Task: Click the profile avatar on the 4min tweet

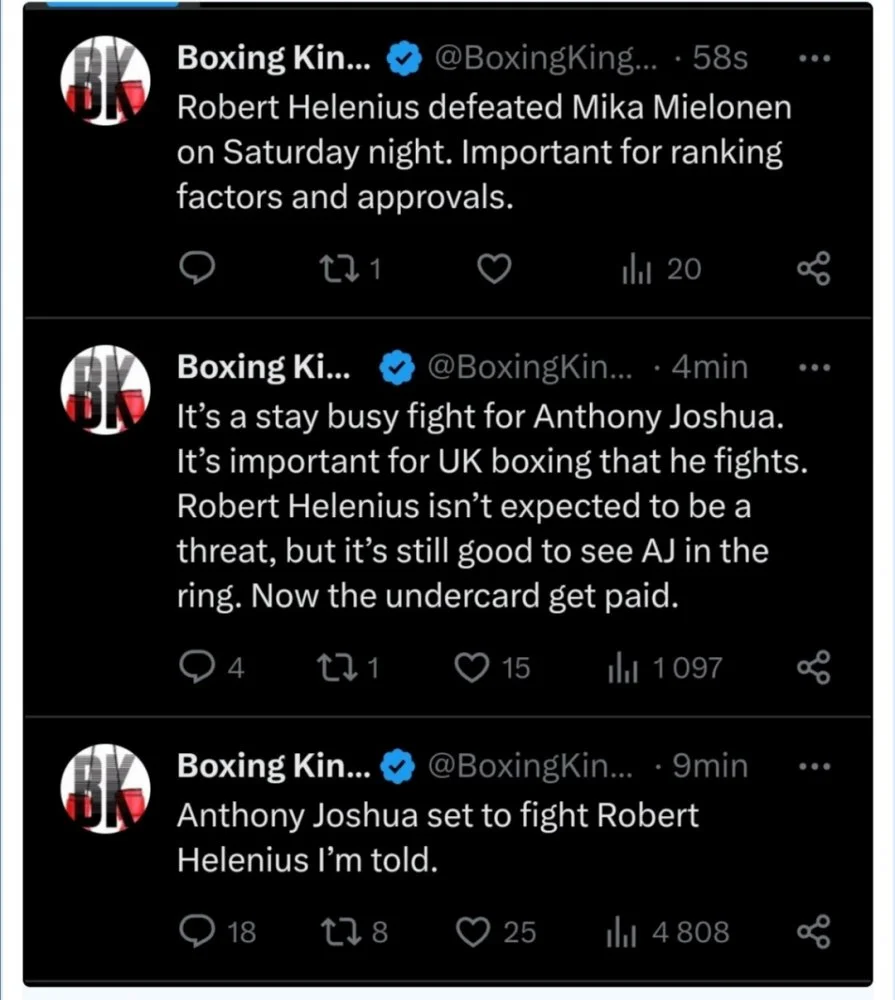Action: tap(106, 389)
